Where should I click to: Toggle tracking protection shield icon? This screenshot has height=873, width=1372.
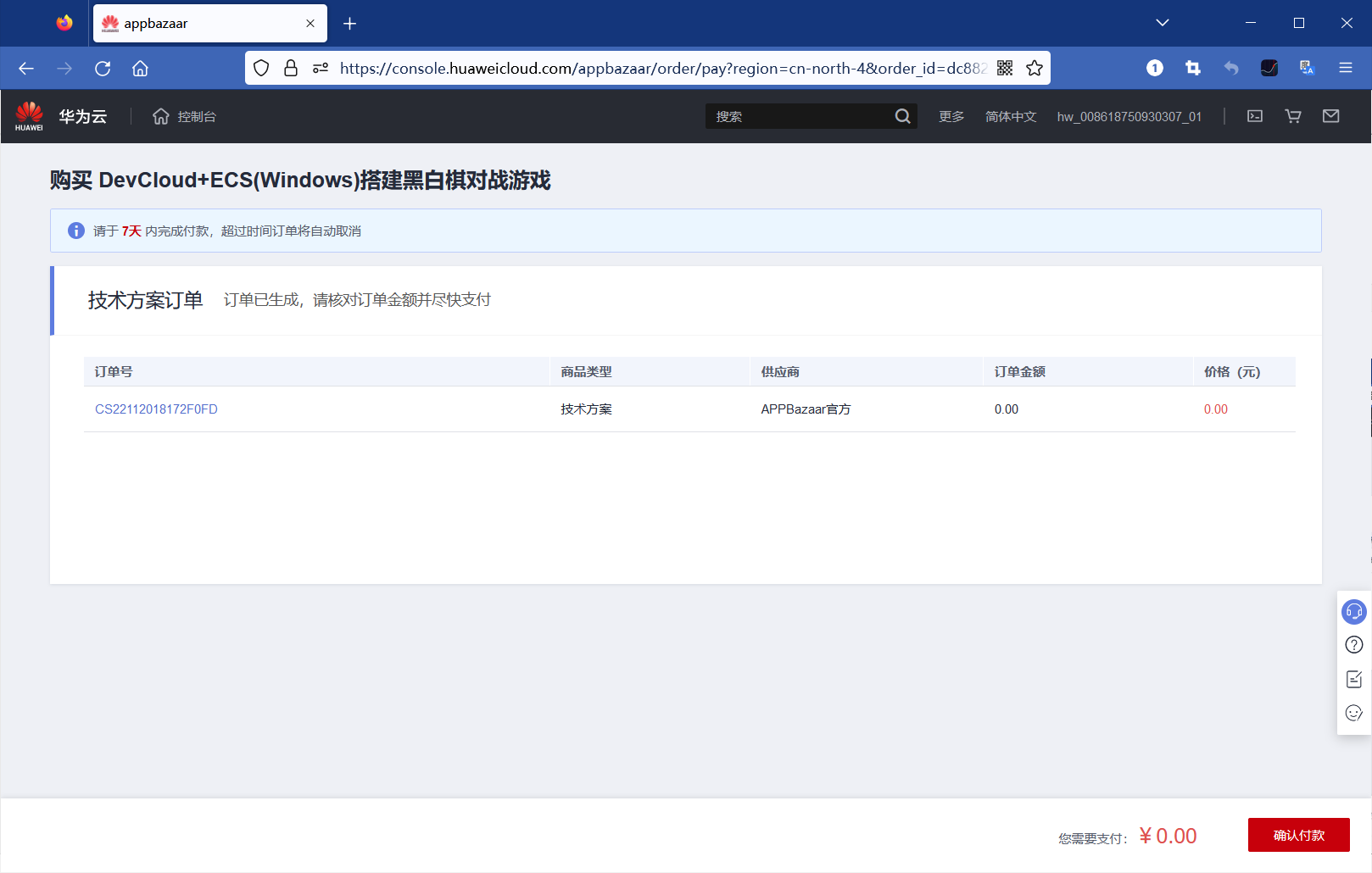[x=261, y=68]
